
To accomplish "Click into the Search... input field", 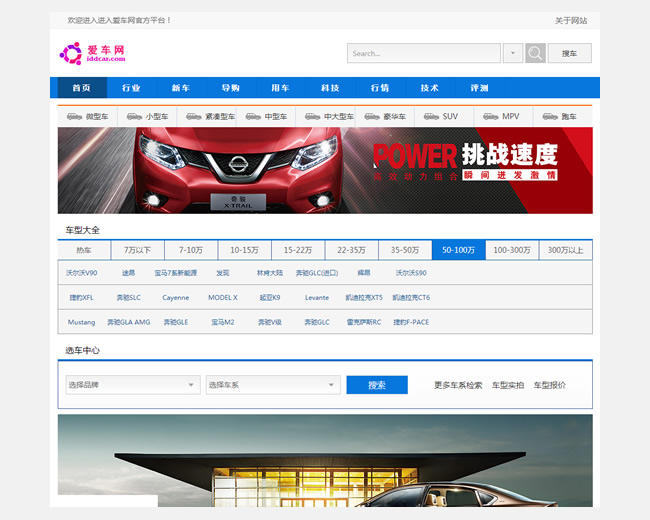I will [424, 53].
